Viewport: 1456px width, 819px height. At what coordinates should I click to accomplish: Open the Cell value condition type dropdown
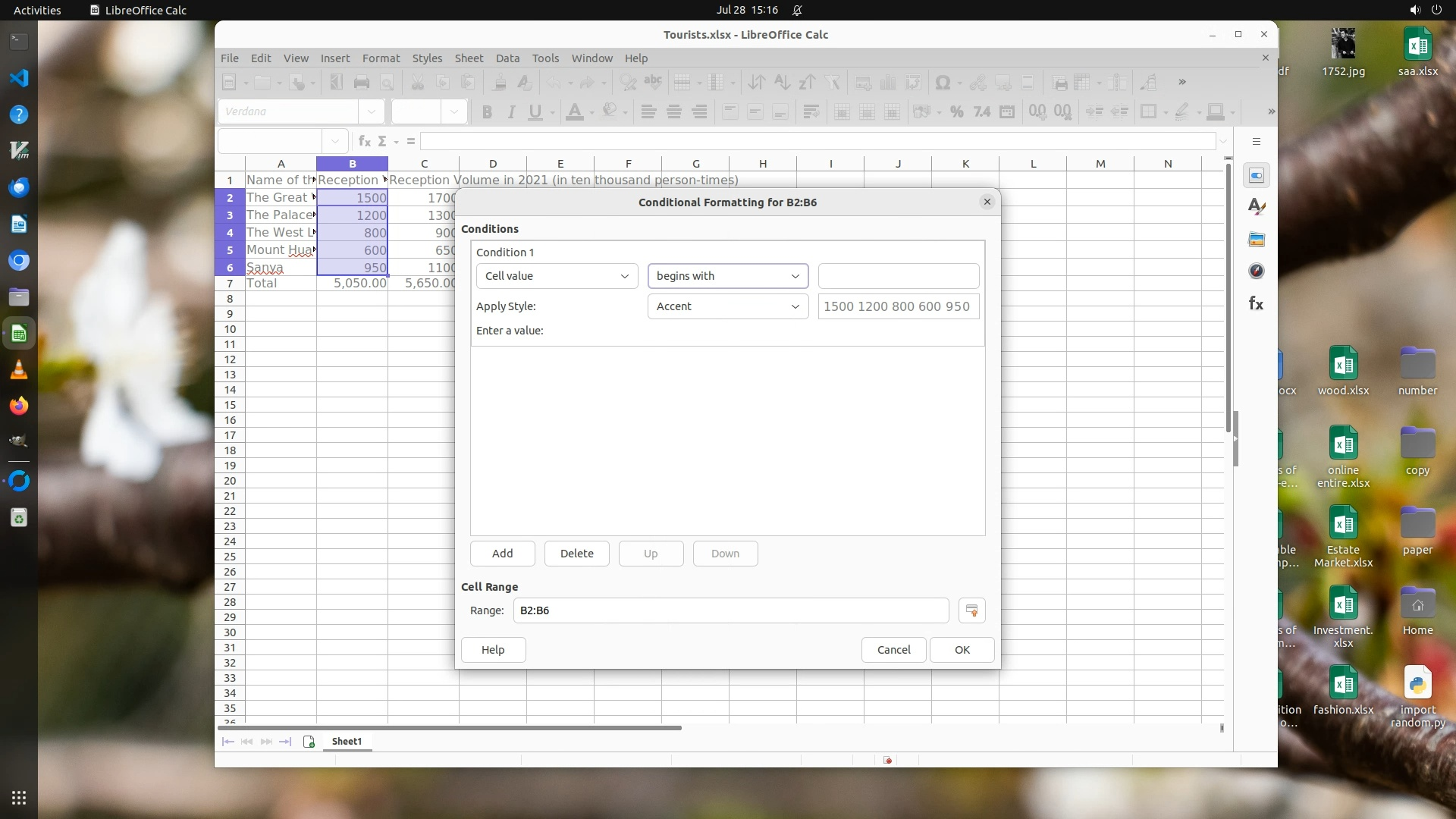(x=557, y=276)
